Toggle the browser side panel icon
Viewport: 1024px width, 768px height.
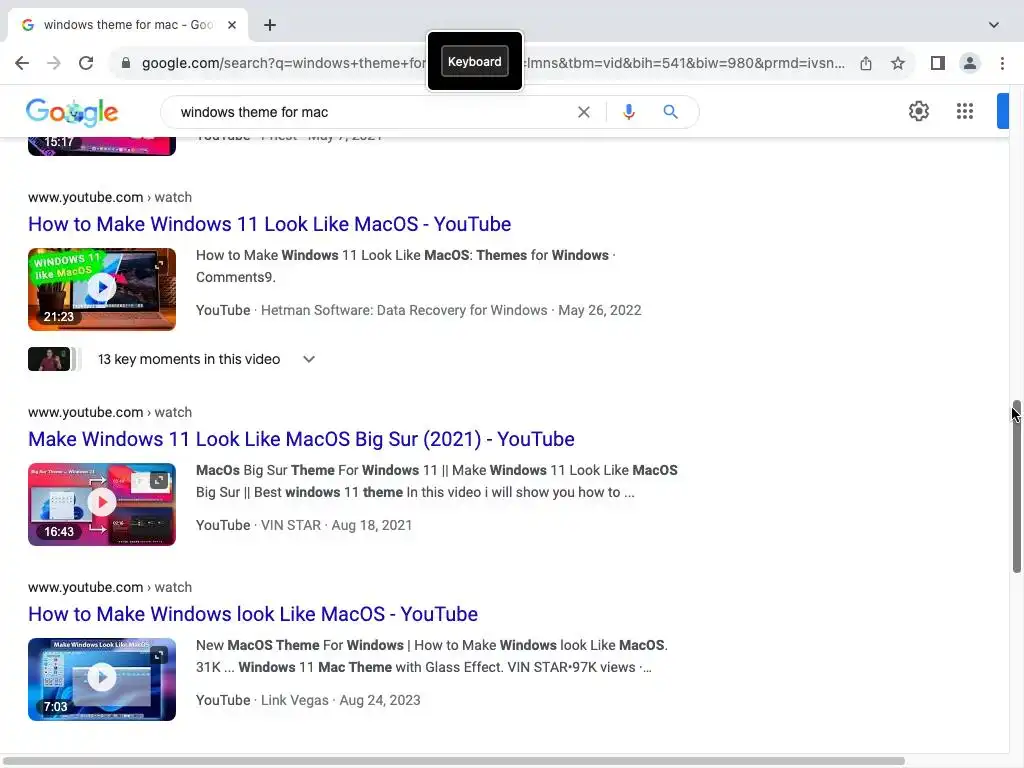click(938, 63)
